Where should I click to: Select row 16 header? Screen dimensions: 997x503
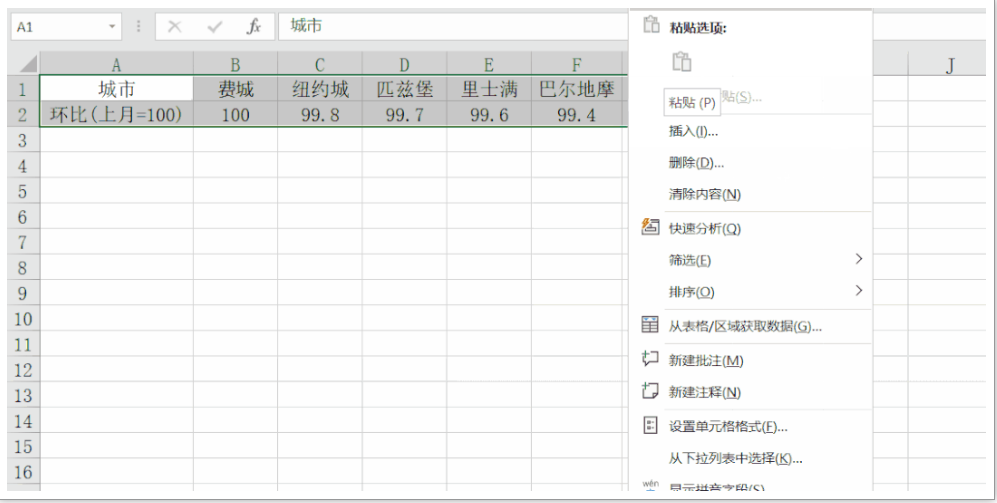23,472
